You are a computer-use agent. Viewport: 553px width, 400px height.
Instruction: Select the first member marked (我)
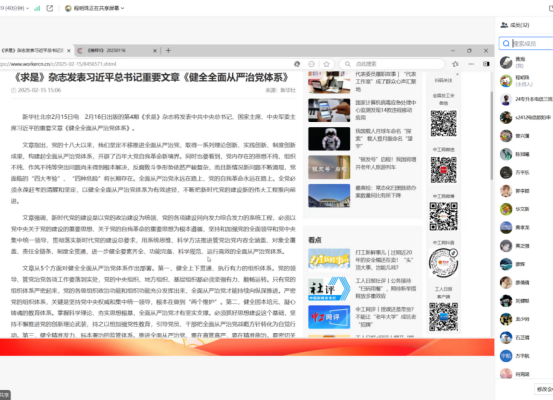tap(525, 62)
